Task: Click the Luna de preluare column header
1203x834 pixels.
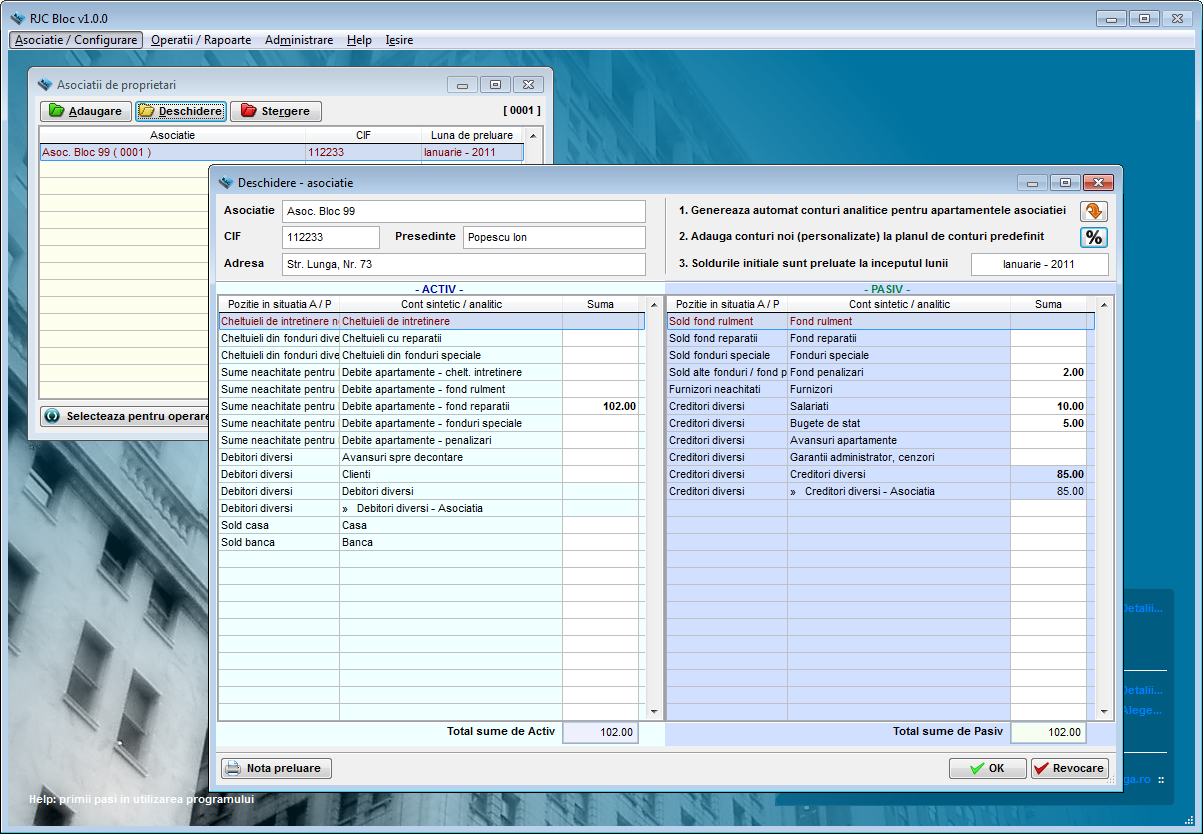Action: point(472,135)
